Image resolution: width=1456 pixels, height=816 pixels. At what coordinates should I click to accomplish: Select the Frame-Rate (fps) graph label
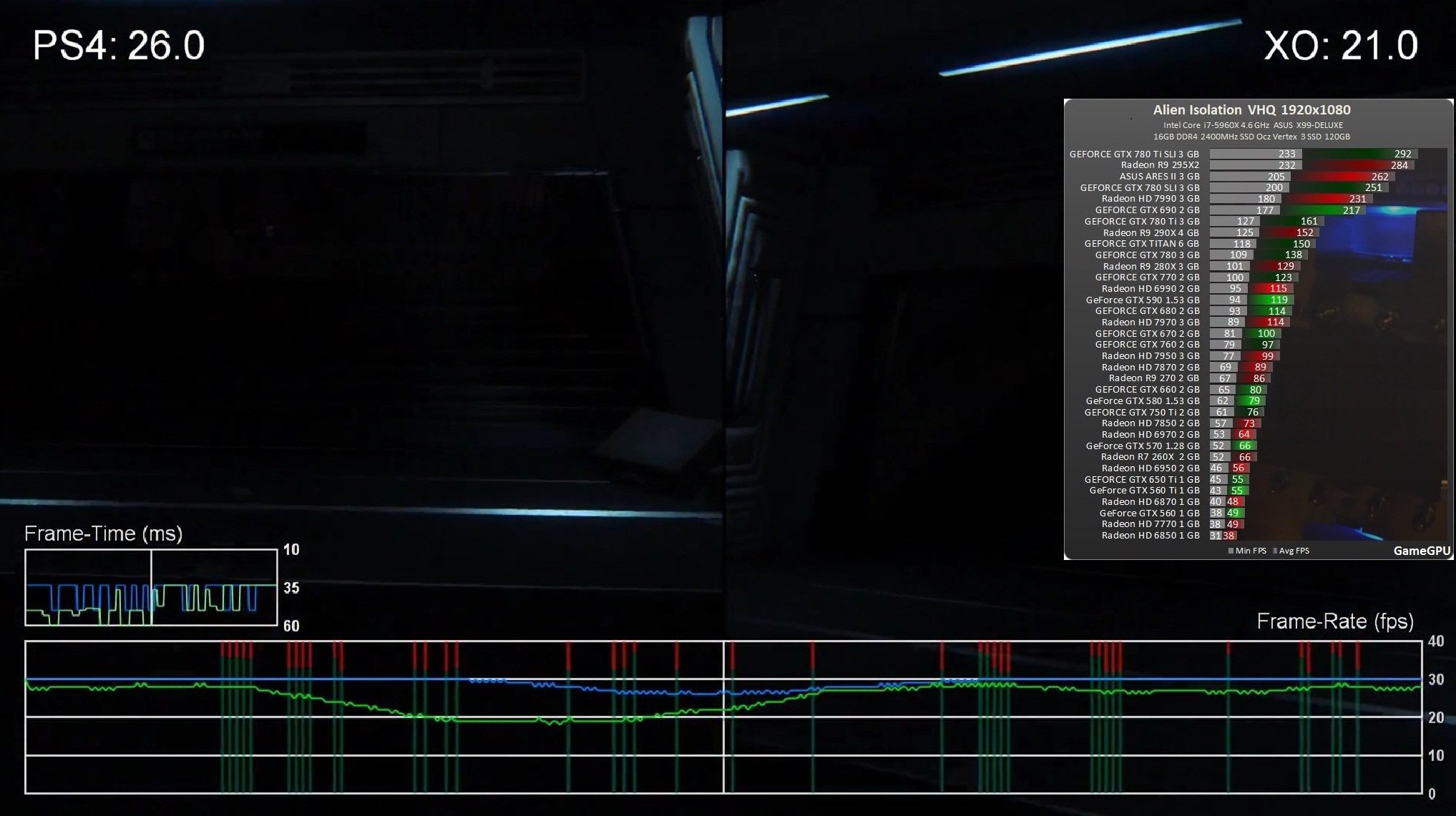coord(1335,621)
